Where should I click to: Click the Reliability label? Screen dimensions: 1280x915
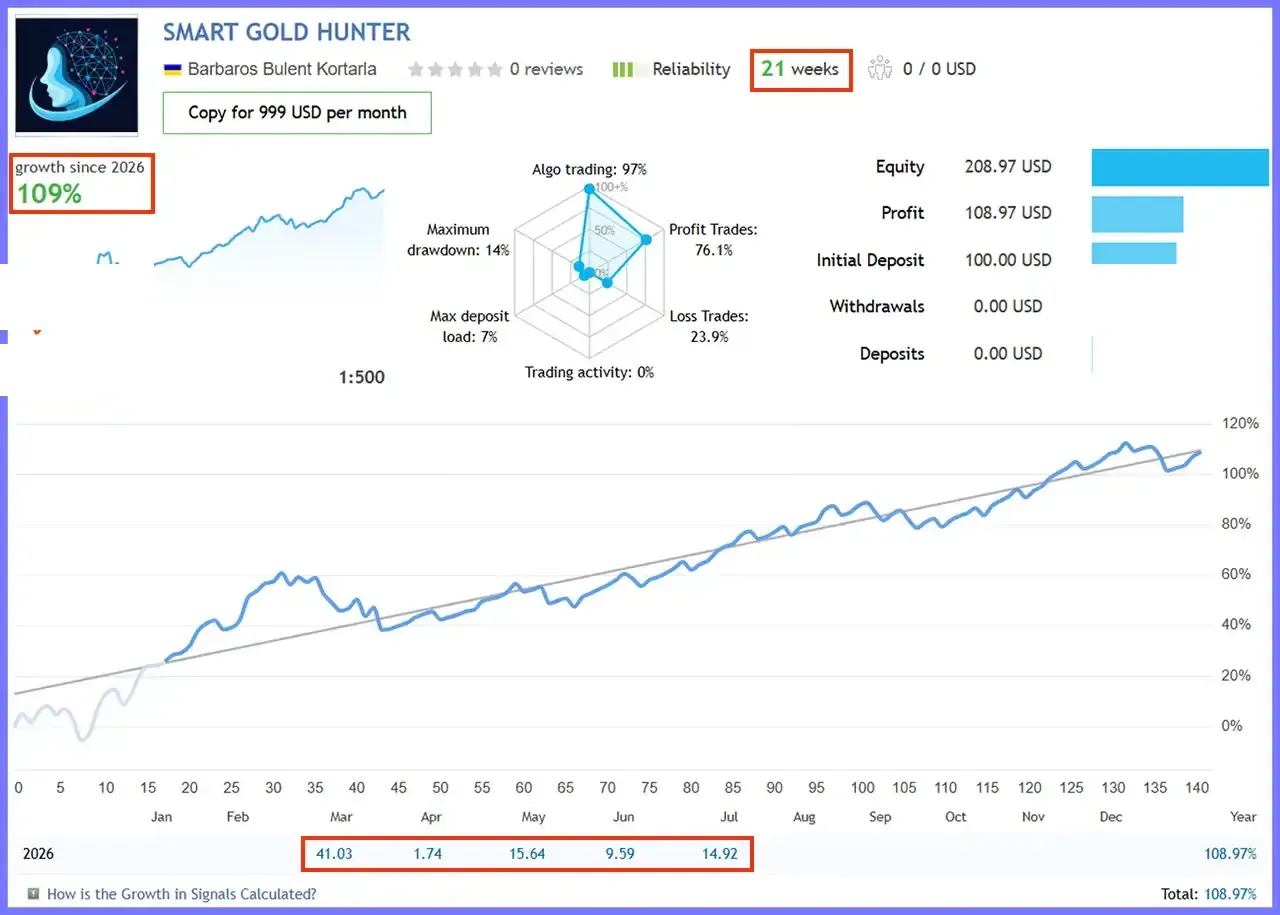[x=691, y=69]
